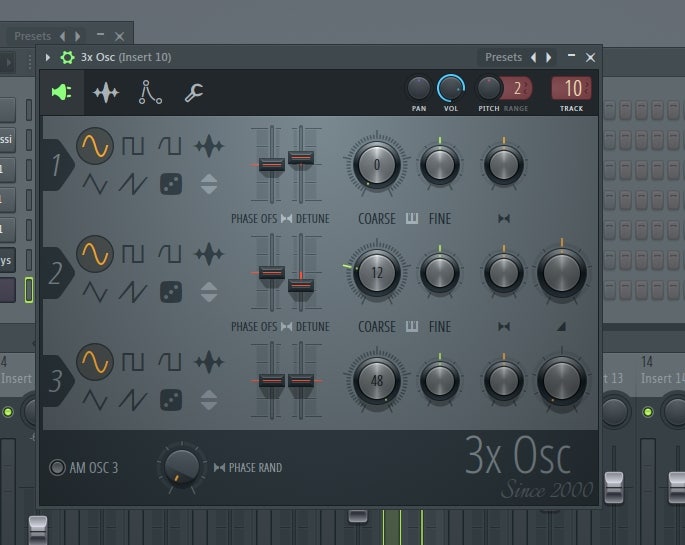The height and width of the screenshot is (545, 685).
Task: Click oscillator 3 detune slider
Action: (301, 380)
